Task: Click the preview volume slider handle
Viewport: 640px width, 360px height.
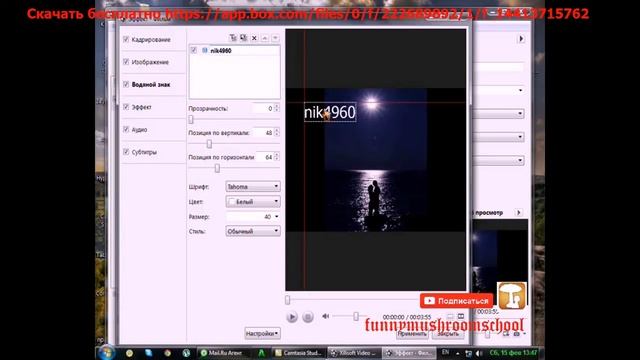Action: tap(356, 316)
